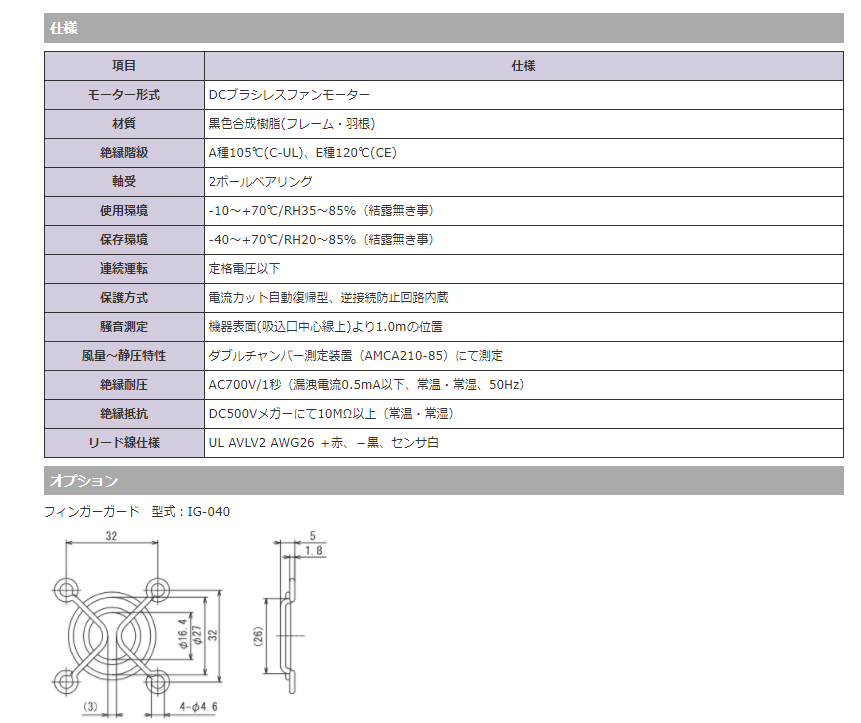This screenshot has width=861, height=723.
Task: Select the 黒色合成樹脂 material value text
Action: tap(291, 124)
